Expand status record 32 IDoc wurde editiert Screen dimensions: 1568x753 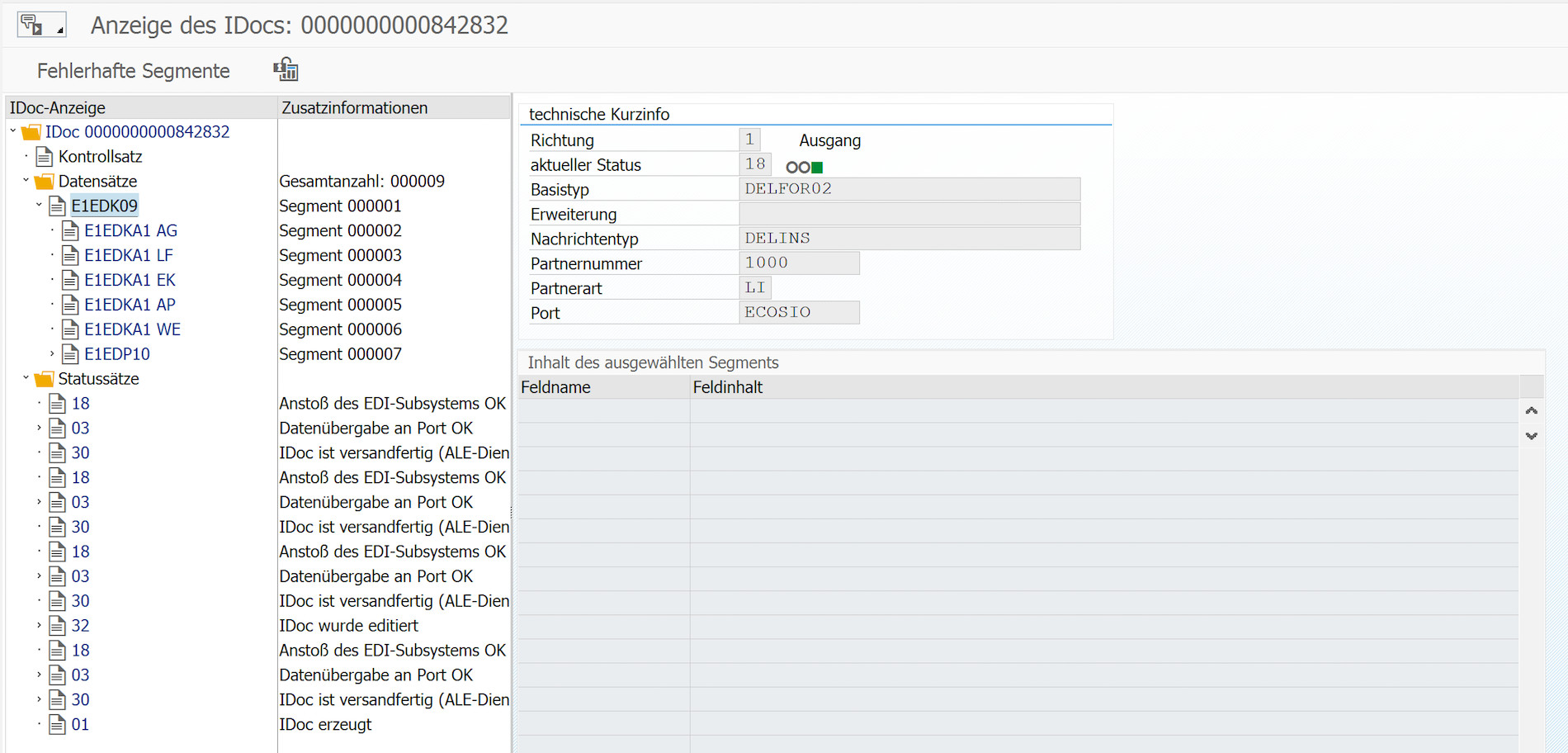click(x=39, y=626)
